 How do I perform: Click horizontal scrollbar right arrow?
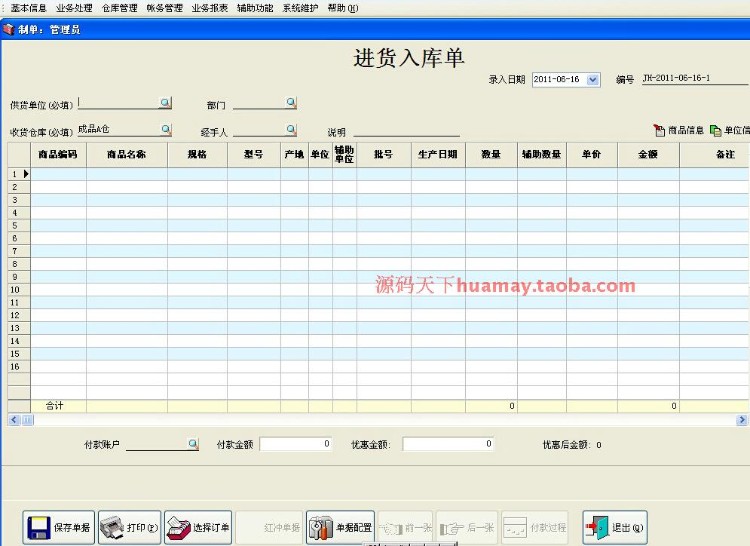point(741,420)
